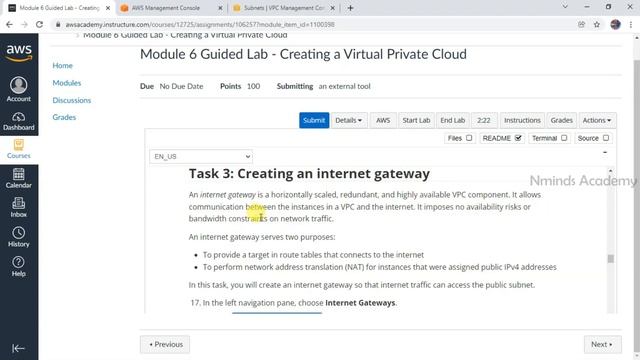Go to Previous module item
The width and height of the screenshot is (640, 360).
165,344
